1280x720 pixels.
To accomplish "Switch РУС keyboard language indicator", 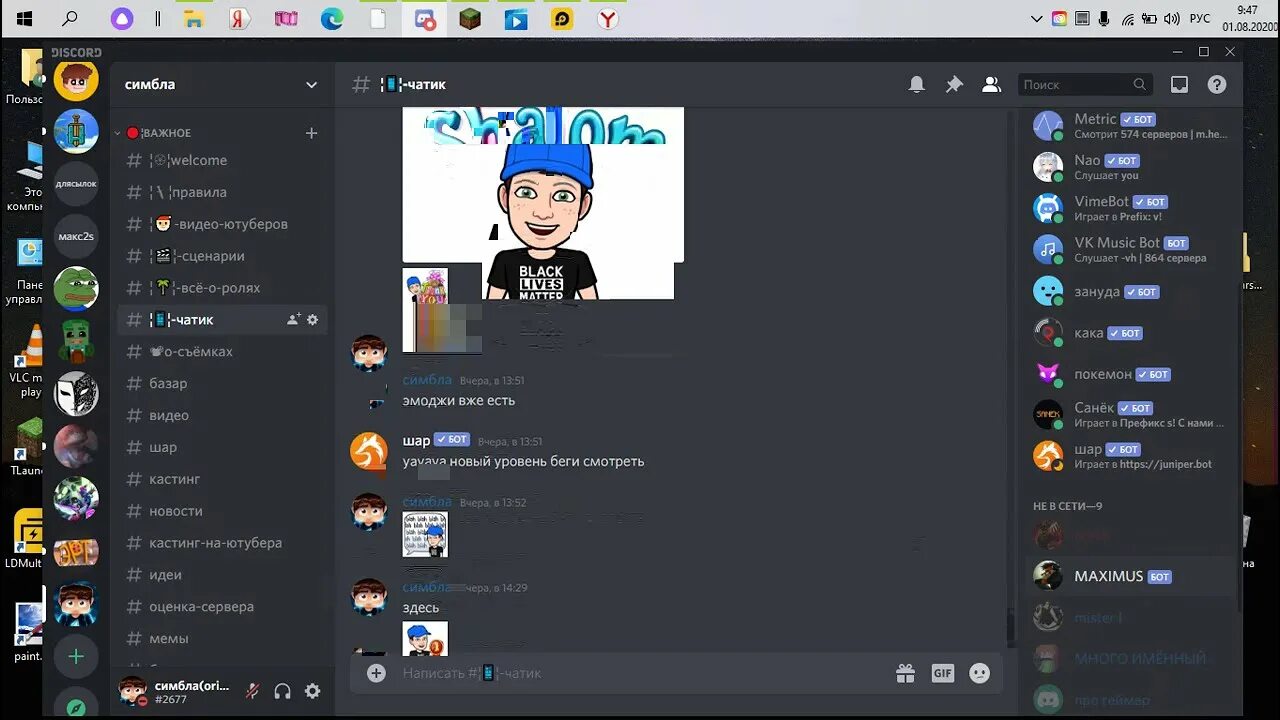I will point(1199,19).
